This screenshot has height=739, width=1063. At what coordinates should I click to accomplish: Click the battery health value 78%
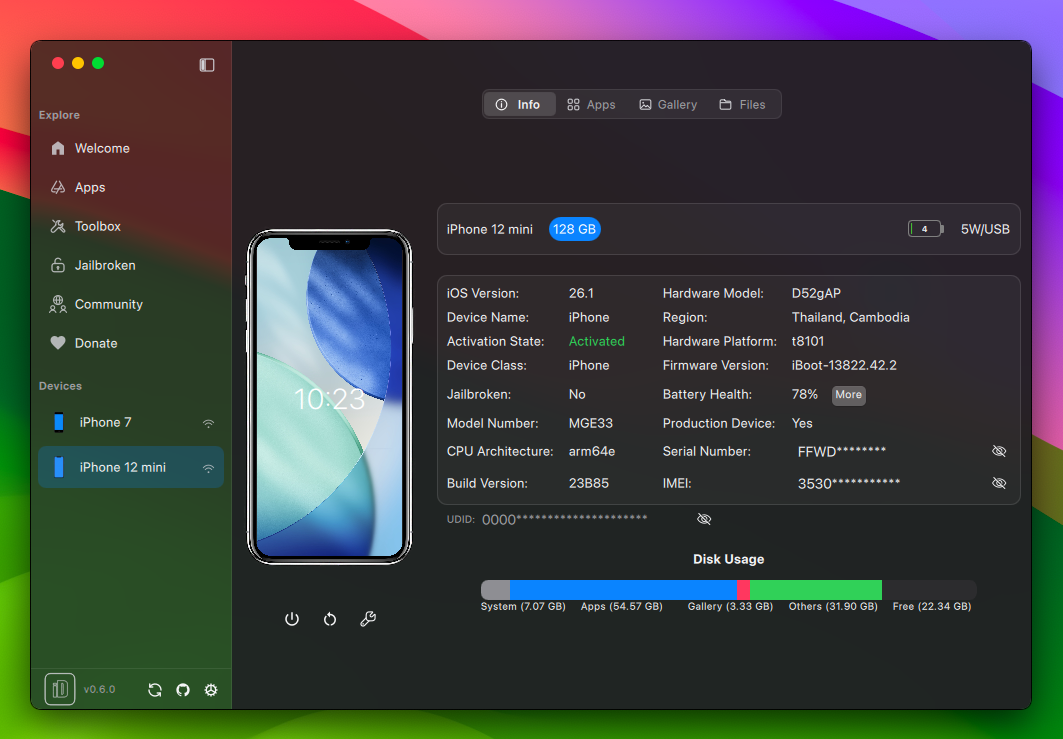(x=805, y=395)
